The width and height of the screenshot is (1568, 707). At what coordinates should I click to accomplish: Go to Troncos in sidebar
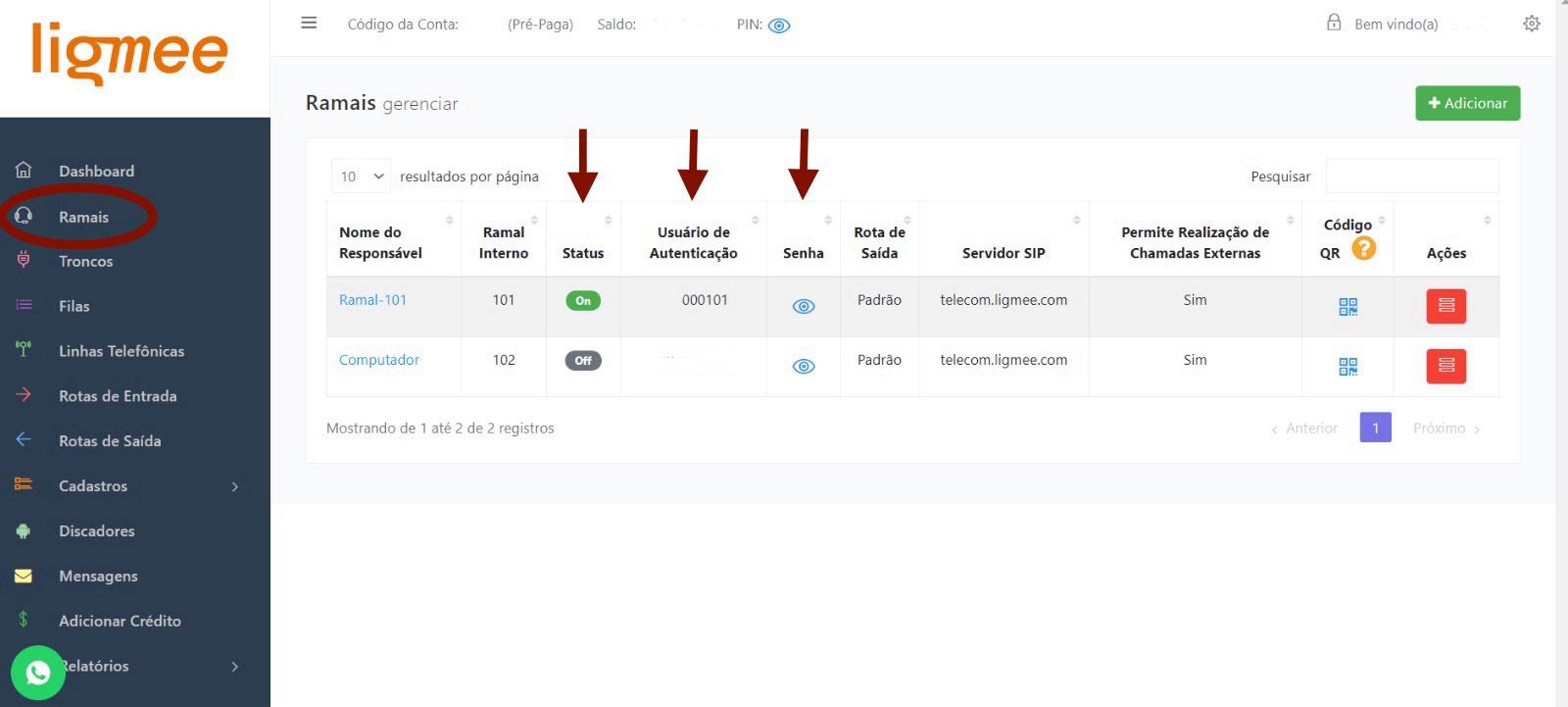click(85, 262)
